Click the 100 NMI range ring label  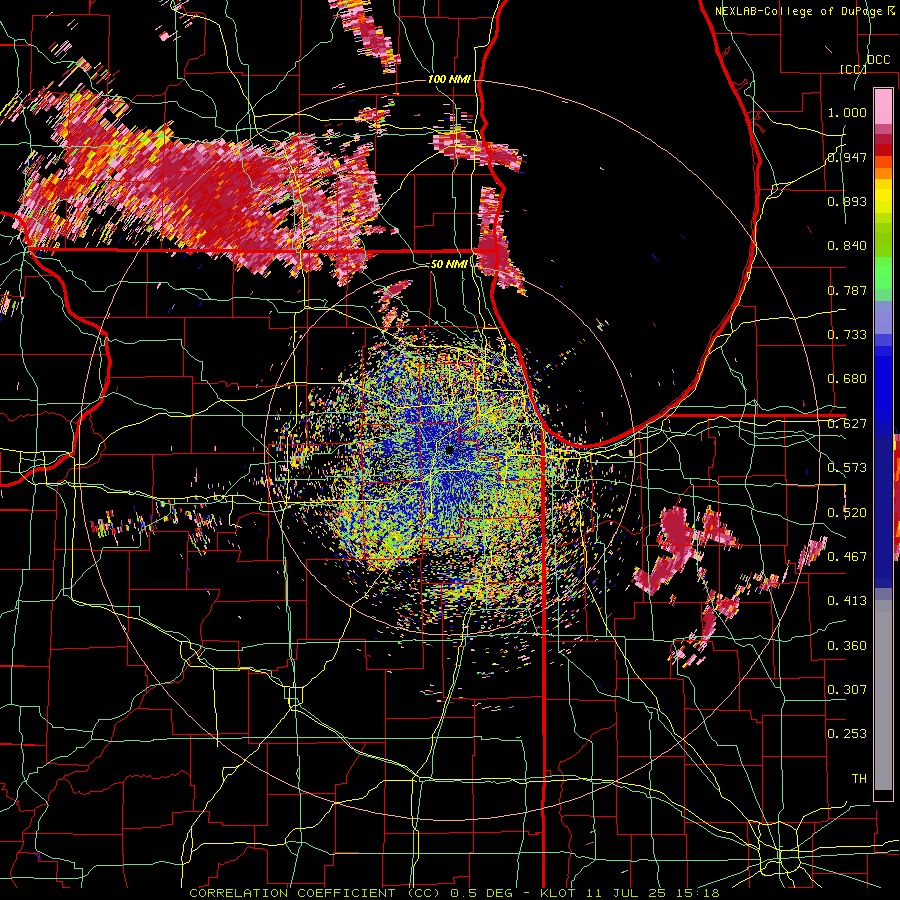coord(449,79)
